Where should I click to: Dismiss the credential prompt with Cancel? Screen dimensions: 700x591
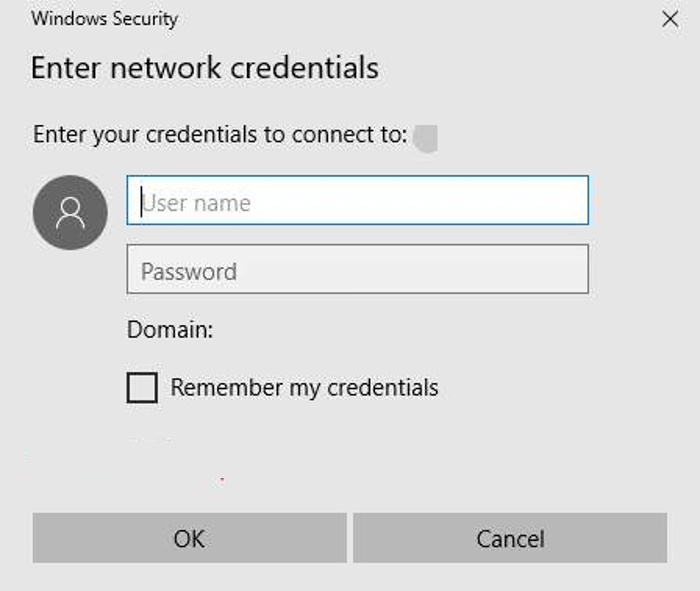pyautogui.click(x=510, y=538)
